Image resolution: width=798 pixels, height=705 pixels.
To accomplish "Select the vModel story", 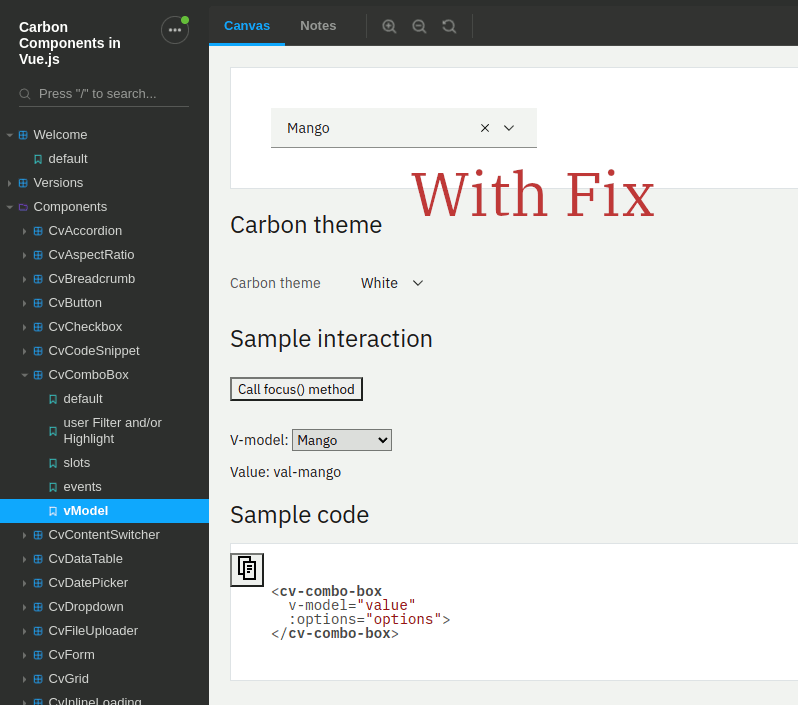I will click(x=104, y=511).
